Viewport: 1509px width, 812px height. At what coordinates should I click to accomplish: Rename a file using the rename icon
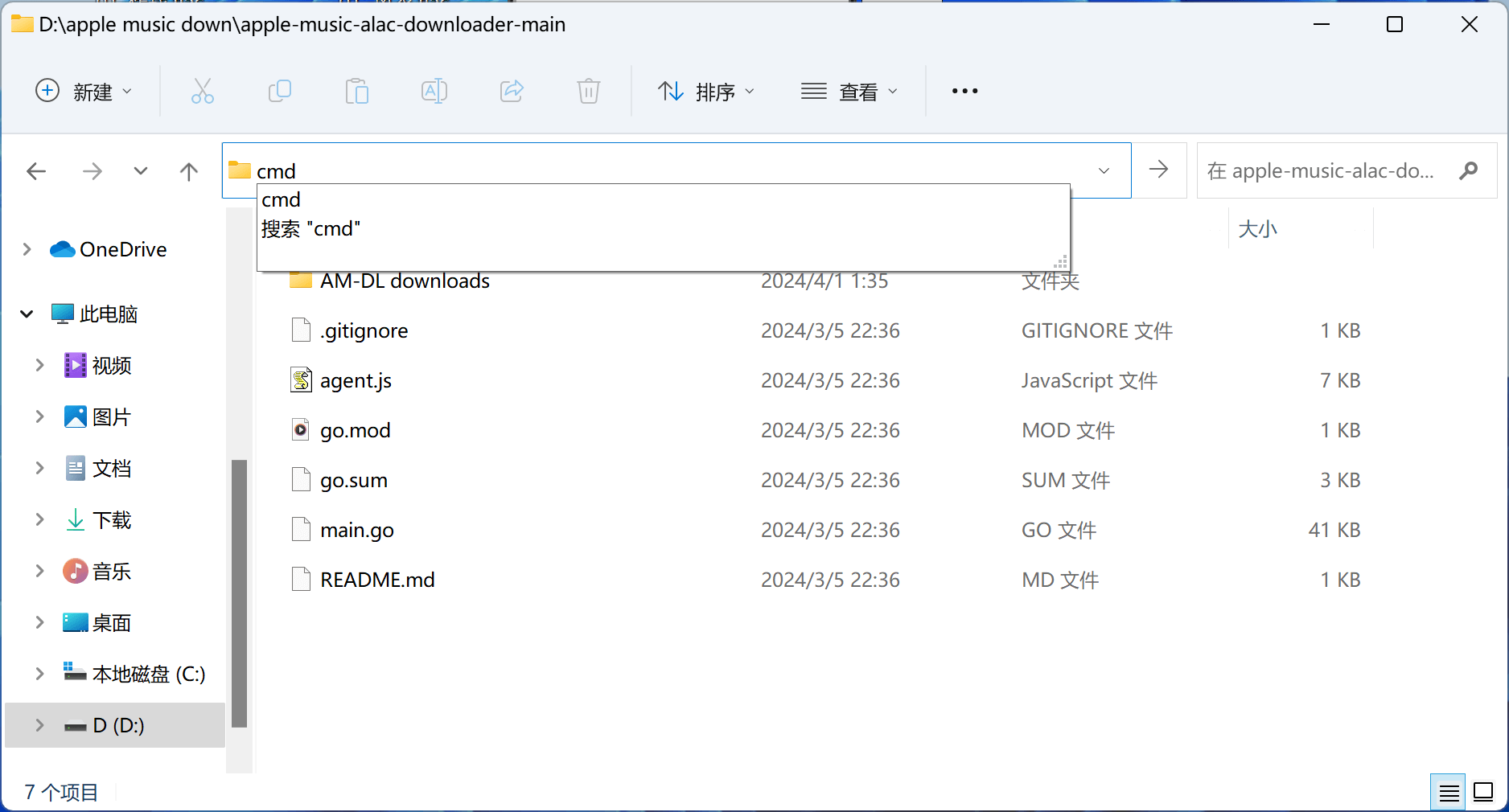click(434, 91)
